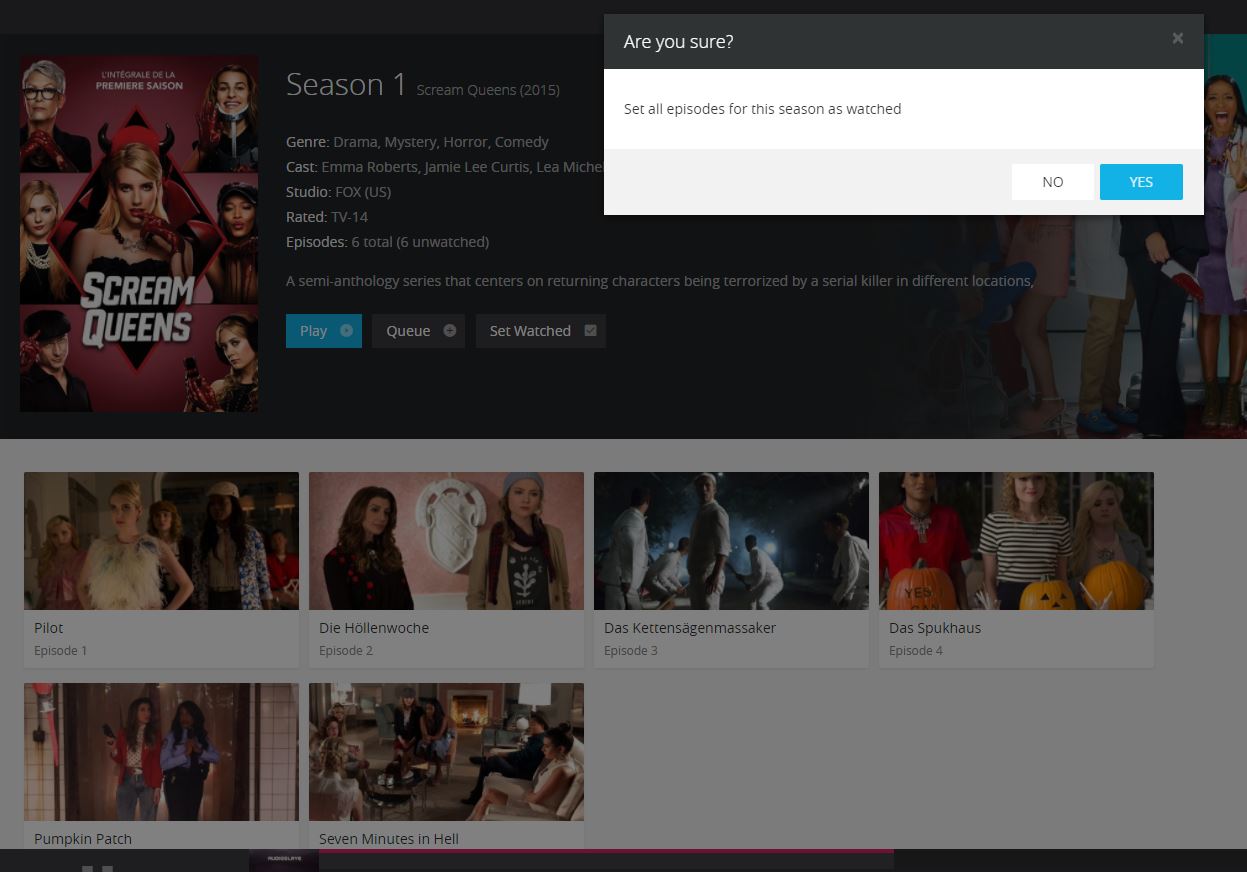The width and height of the screenshot is (1247, 872).
Task: Open the Scream Queens (2015) show link
Action: pyautogui.click(x=488, y=90)
